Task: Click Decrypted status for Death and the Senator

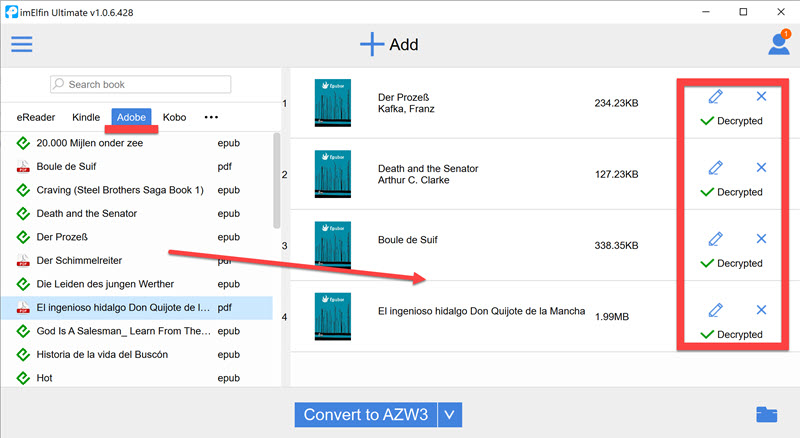Action: [x=732, y=192]
